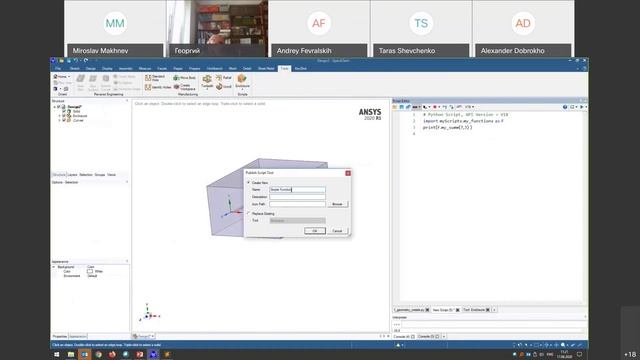The image size is (640, 360).
Task: Expand the Curves node in the Structure tree
Action: point(60,120)
